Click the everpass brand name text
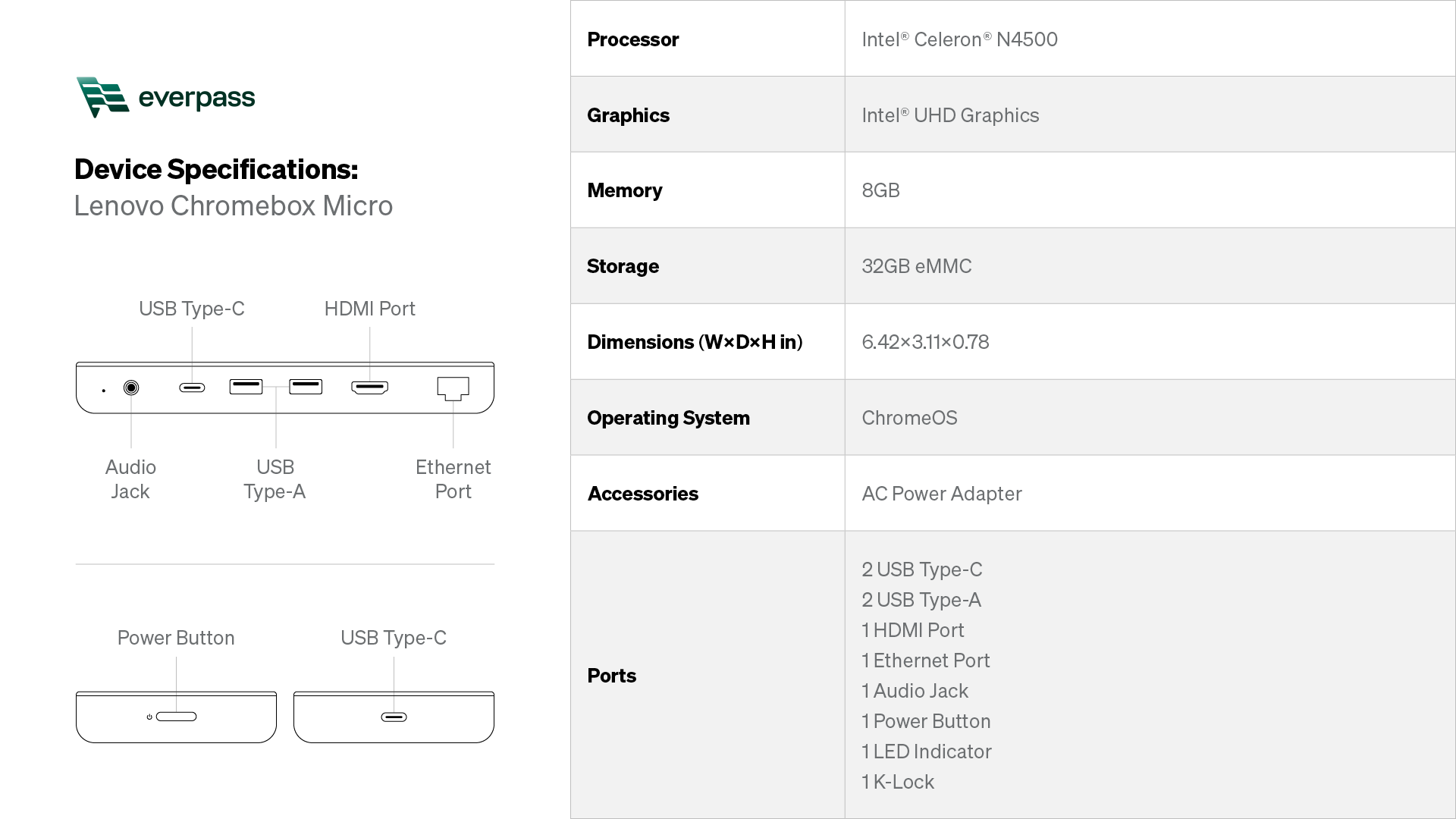Viewport: 1456px width, 819px height. point(196,98)
